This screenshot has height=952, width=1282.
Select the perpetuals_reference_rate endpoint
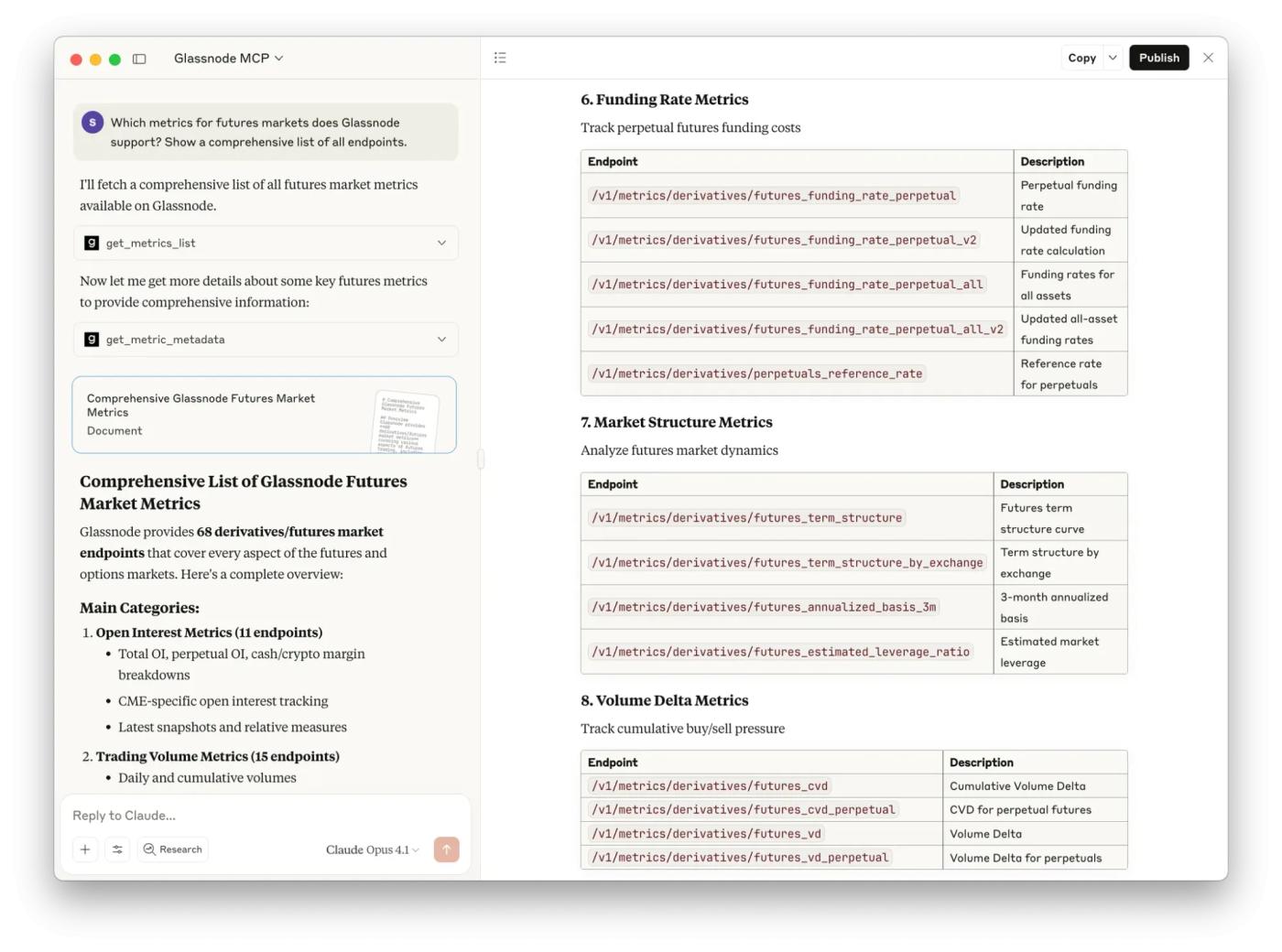click(x=757, y=373)
